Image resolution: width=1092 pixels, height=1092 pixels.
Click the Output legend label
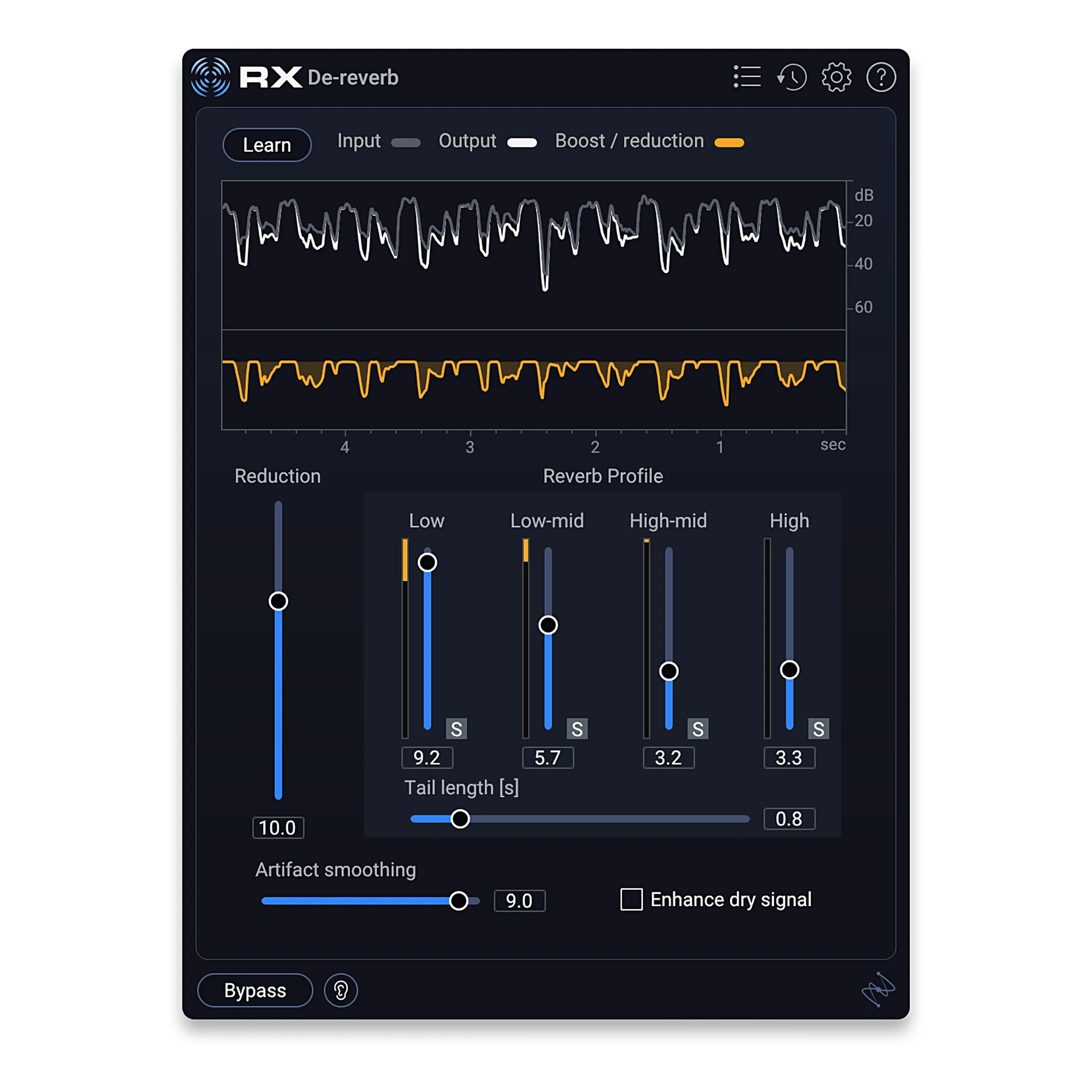pyautogui.click(x=467, y=141)
